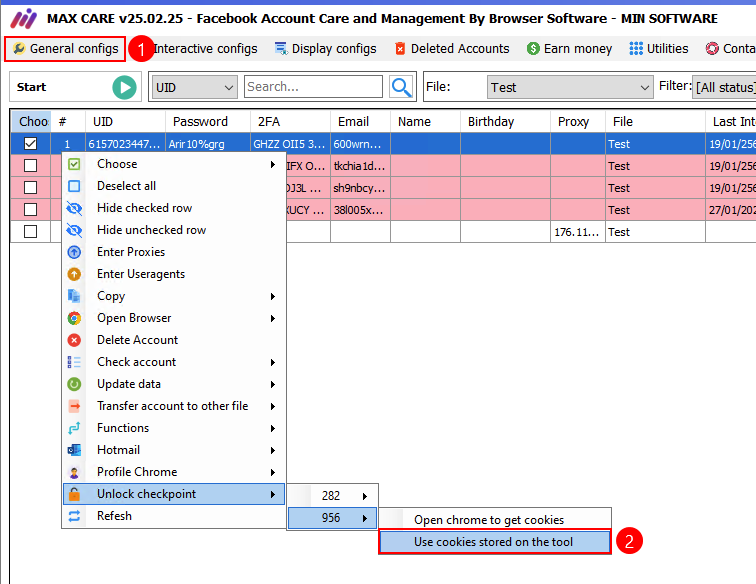The image size is (756, 584).
Task: Click the Birthday column header
Action: pos(505,122)
